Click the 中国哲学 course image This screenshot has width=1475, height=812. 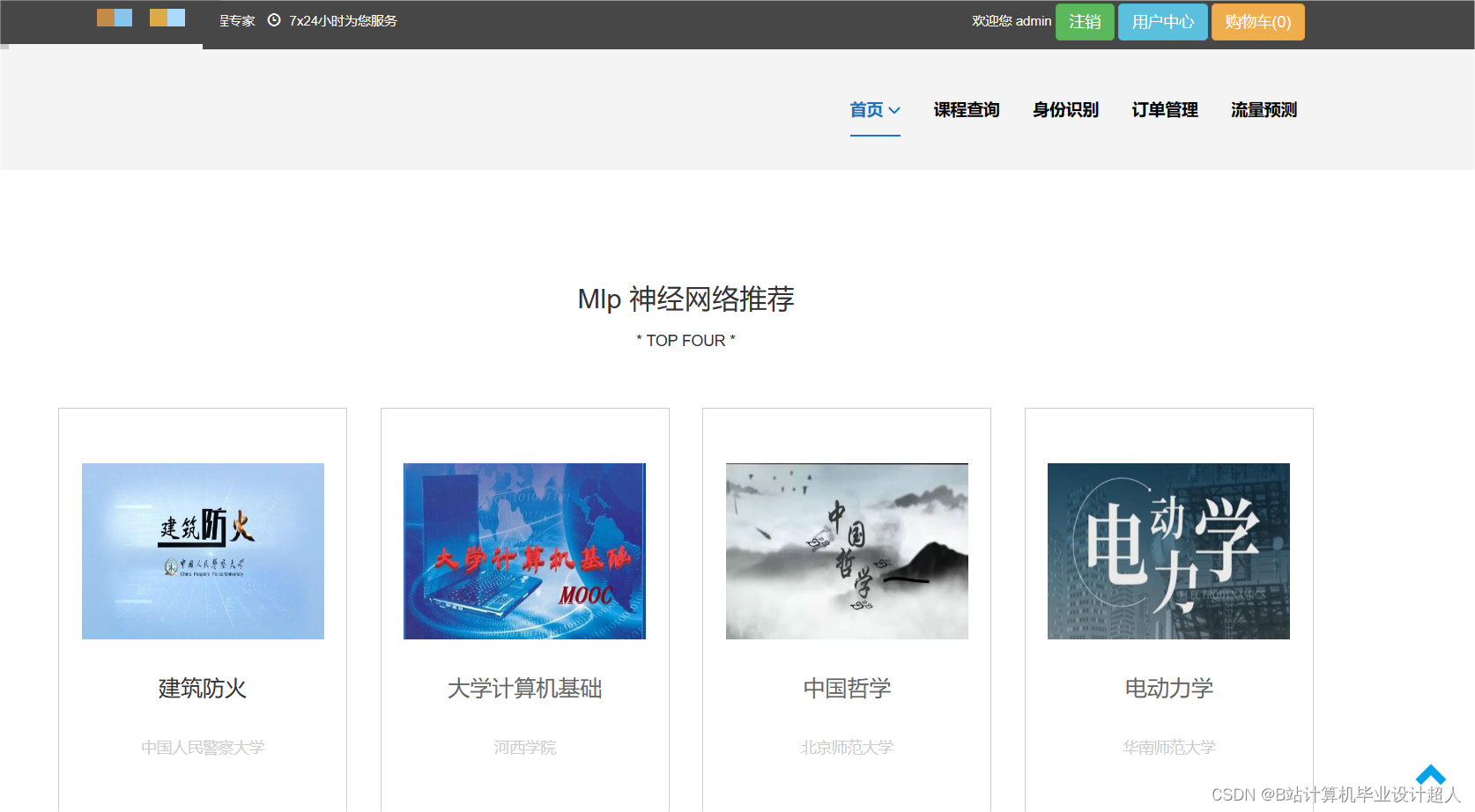pos(847,551)
